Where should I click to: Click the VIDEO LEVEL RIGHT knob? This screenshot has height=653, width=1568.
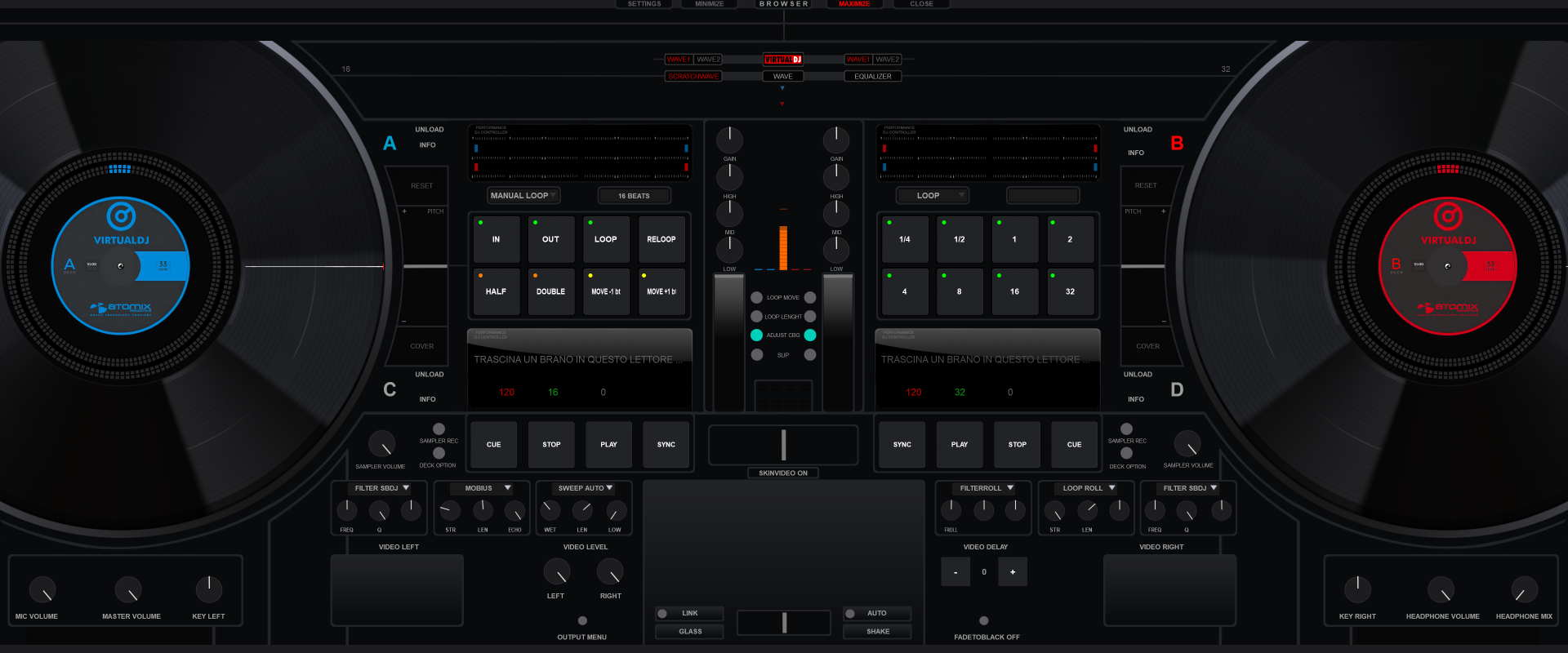pyautogui.click(x=610, y=571)
